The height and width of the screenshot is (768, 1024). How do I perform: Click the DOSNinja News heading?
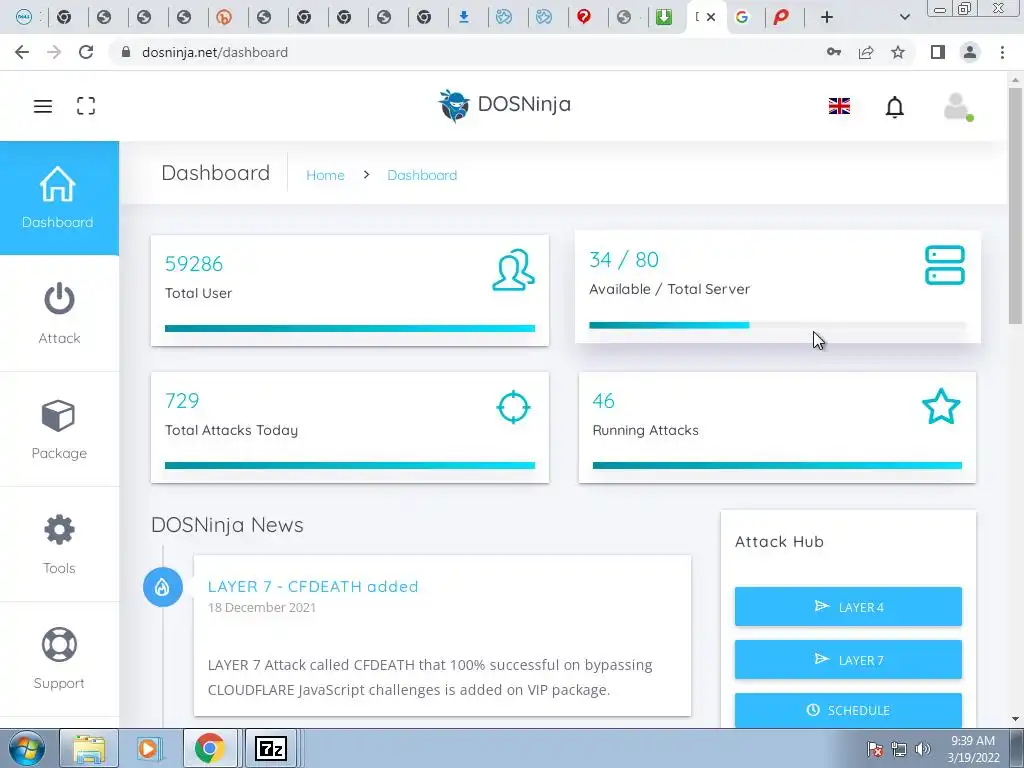pos(227,525)
